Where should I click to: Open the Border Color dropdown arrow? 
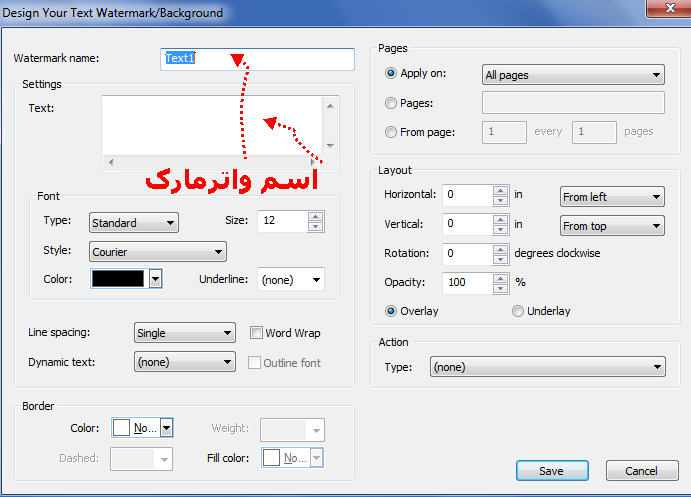pyautogui.click(x=166, y=428)
